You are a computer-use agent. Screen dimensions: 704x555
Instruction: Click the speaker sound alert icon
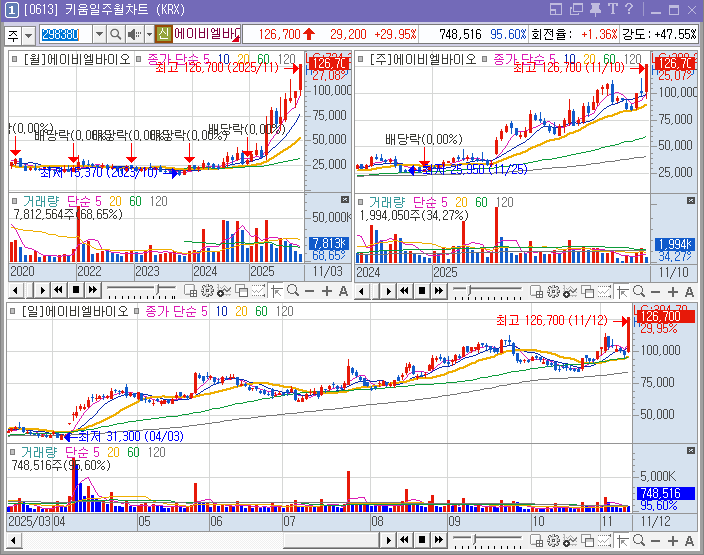pos(133,34)
